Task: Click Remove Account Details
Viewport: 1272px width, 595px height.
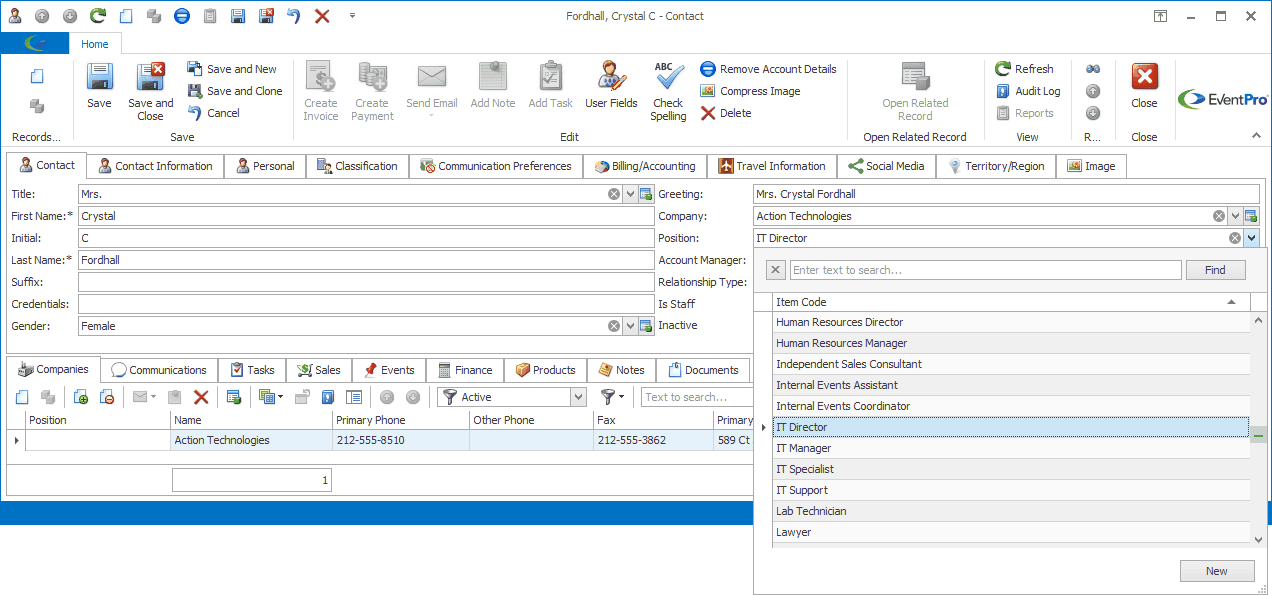Action: tap(768, 69)
